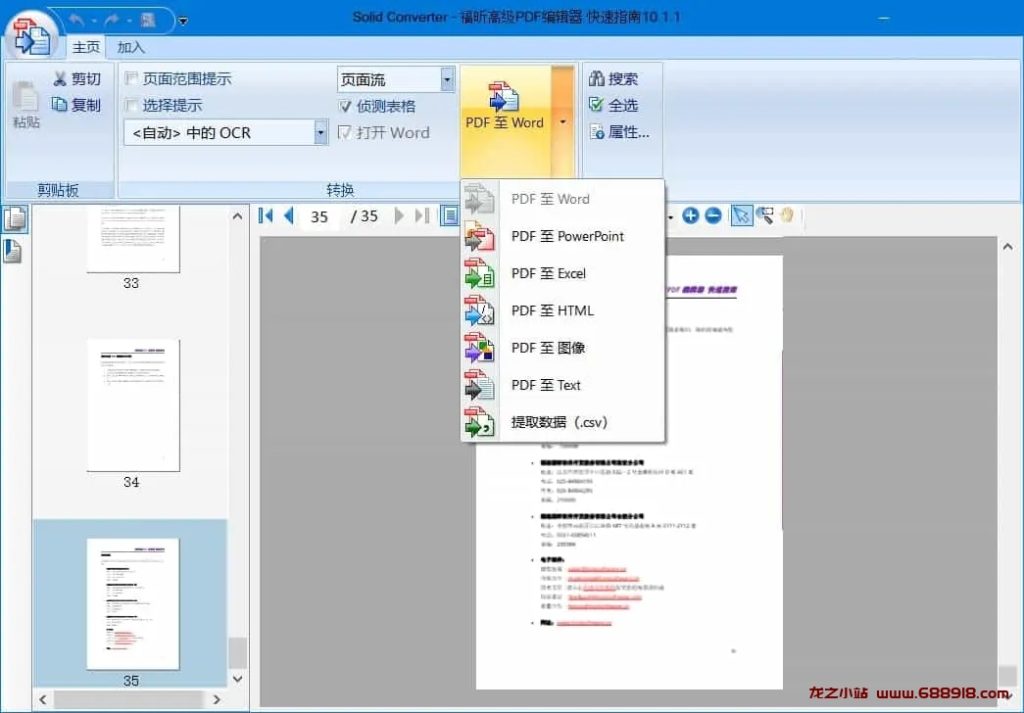Click the fit page view icon

pos(449,215)
